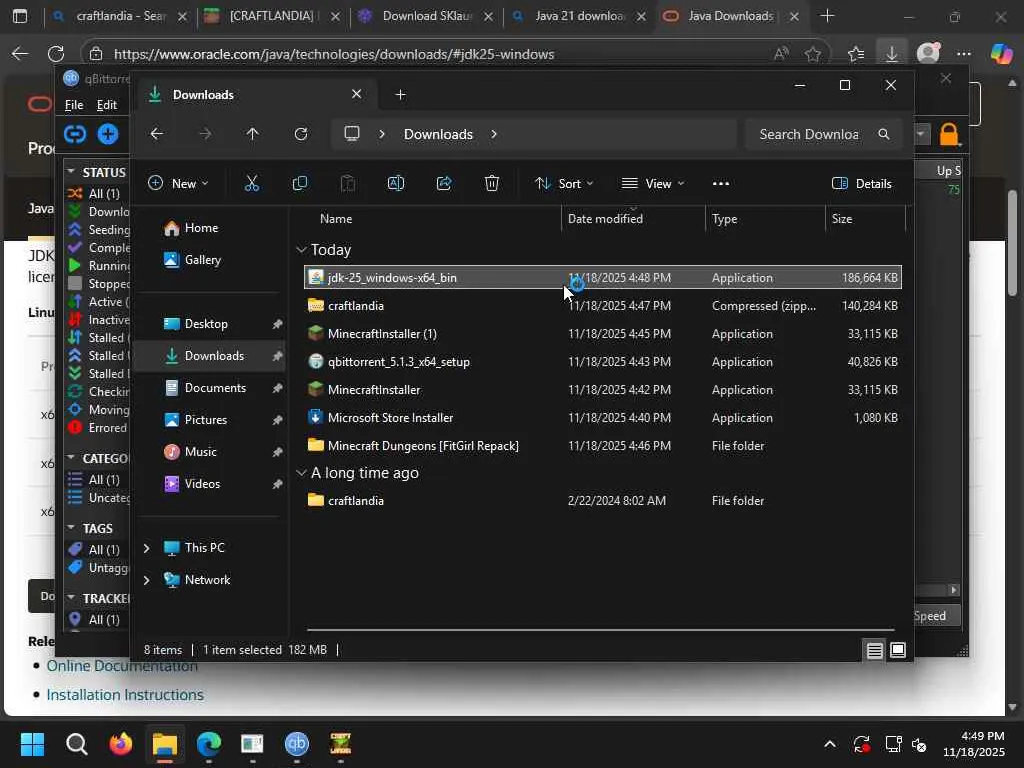Screen dimensions: 1024x768
Task: Click the Copy icon in Explorer toolbar
Action: pyautogui.click(x=300, y=184)
